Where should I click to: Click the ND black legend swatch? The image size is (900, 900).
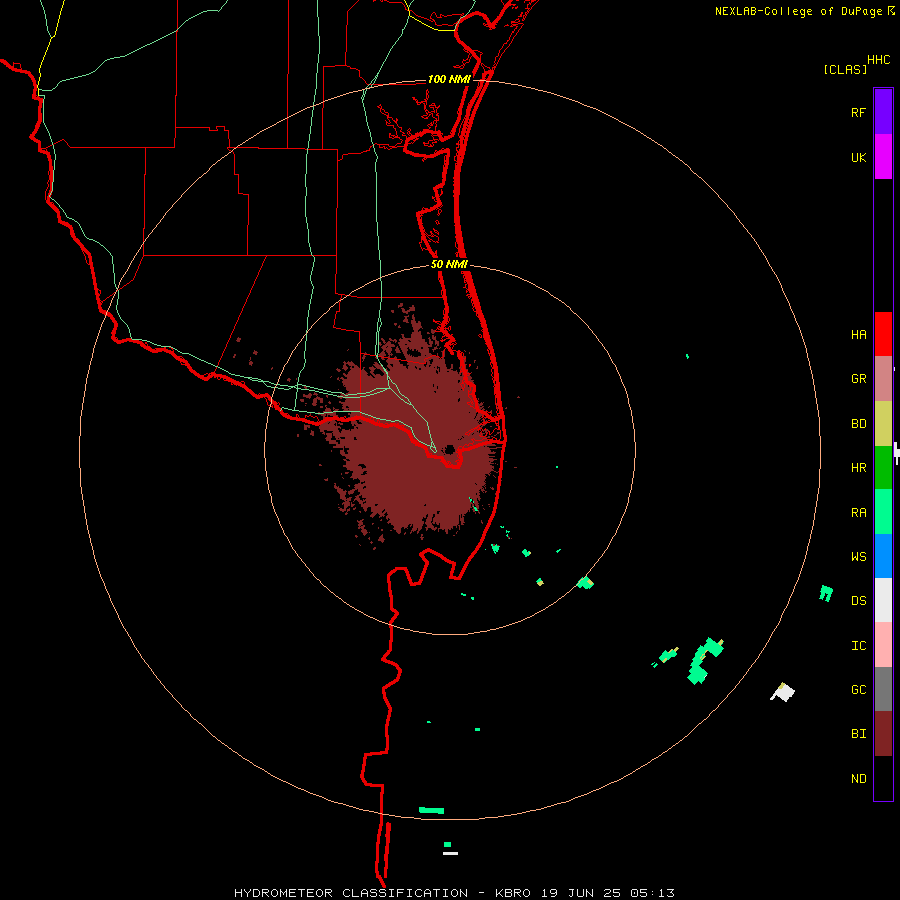[883, 778]
